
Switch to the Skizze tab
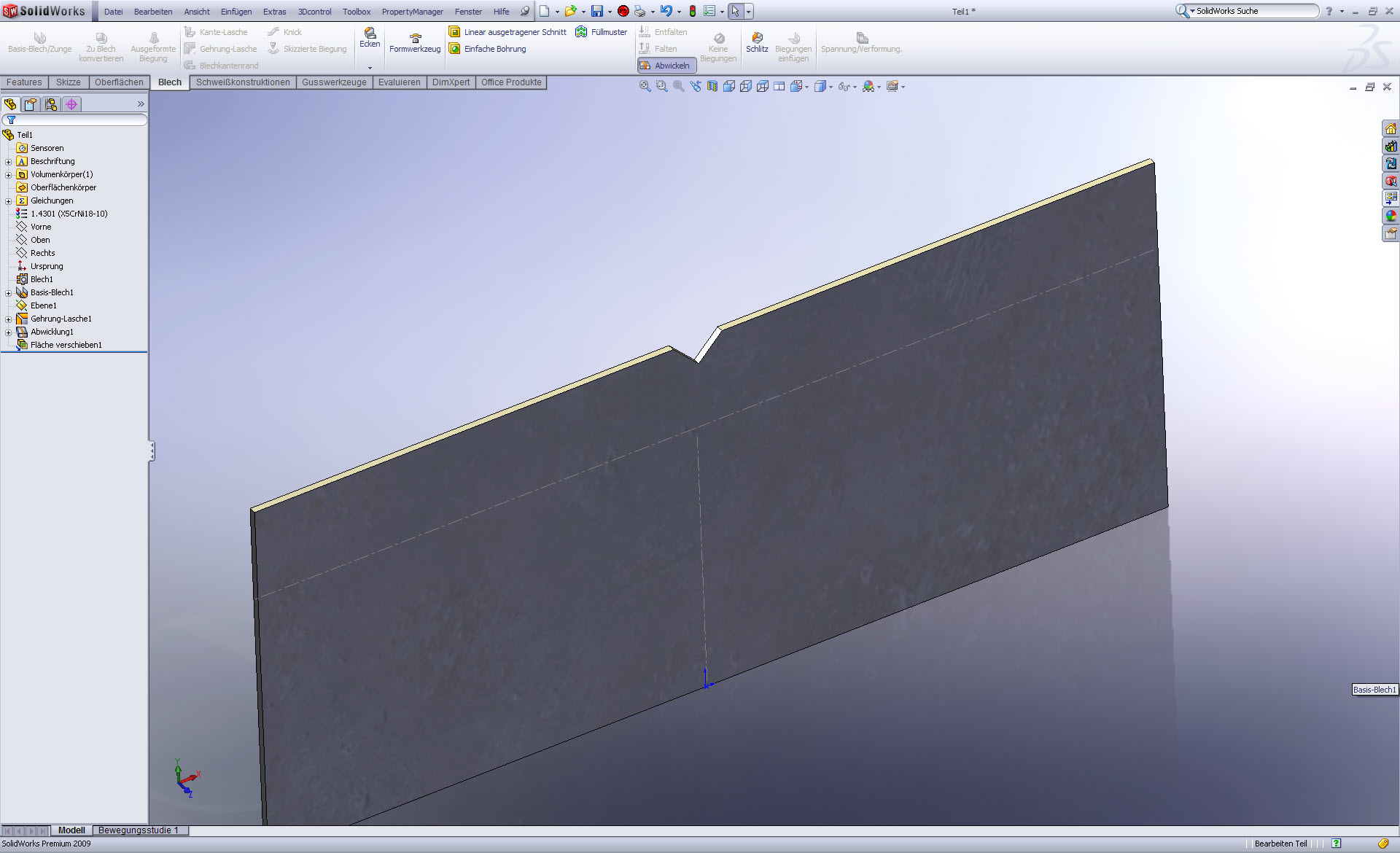pos(68,82)
